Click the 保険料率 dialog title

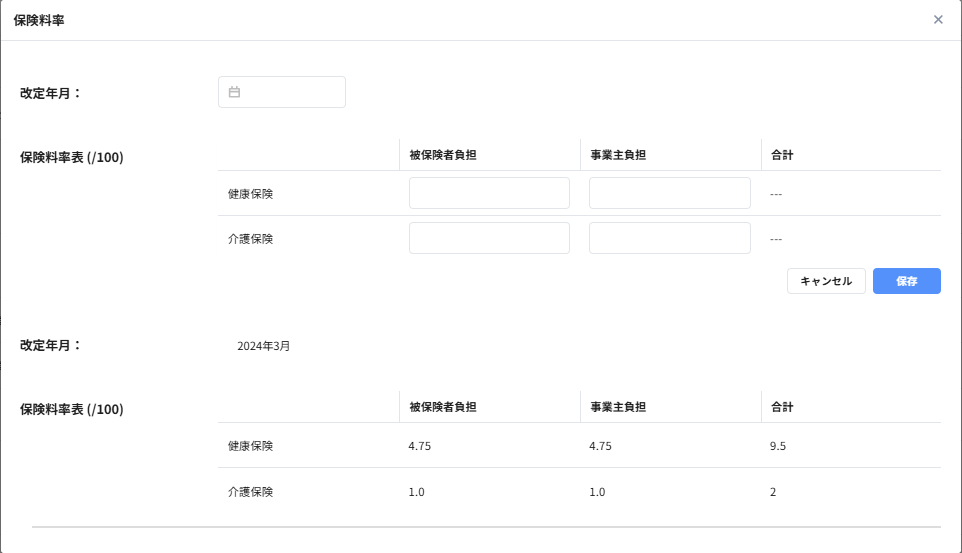tap(39, 20)
